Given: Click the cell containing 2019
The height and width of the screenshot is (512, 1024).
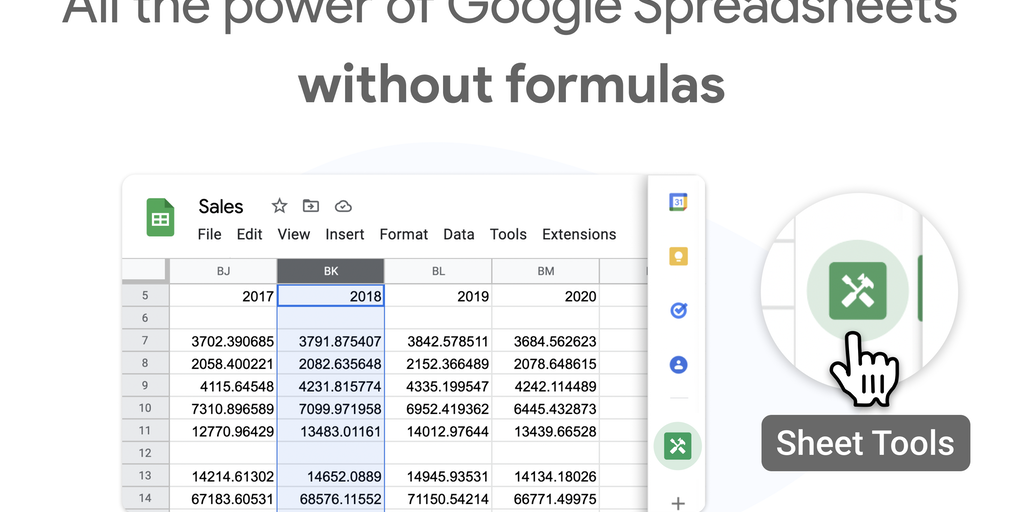Looking at the screenshot, I should click(438, 296).
